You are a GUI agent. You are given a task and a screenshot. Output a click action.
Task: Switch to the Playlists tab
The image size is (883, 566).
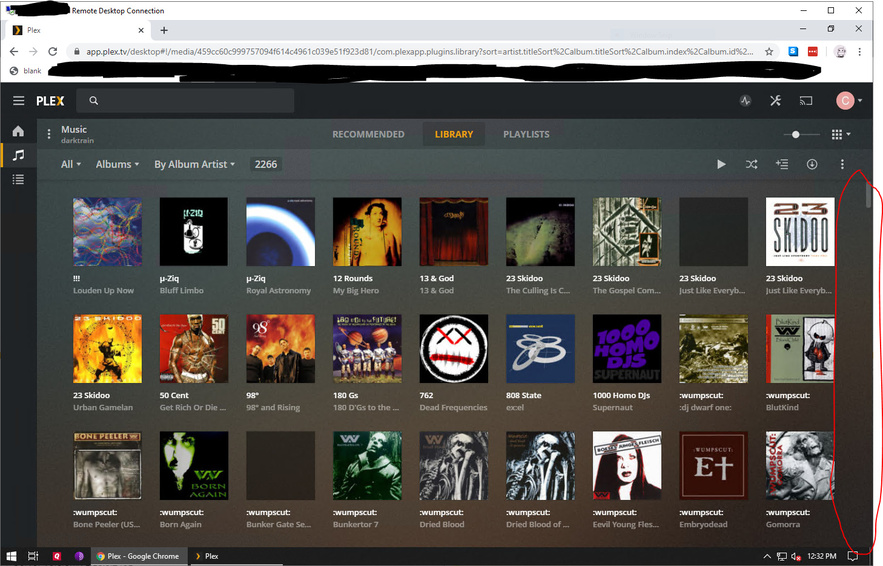pyautogui.click(x=526, y=135)
